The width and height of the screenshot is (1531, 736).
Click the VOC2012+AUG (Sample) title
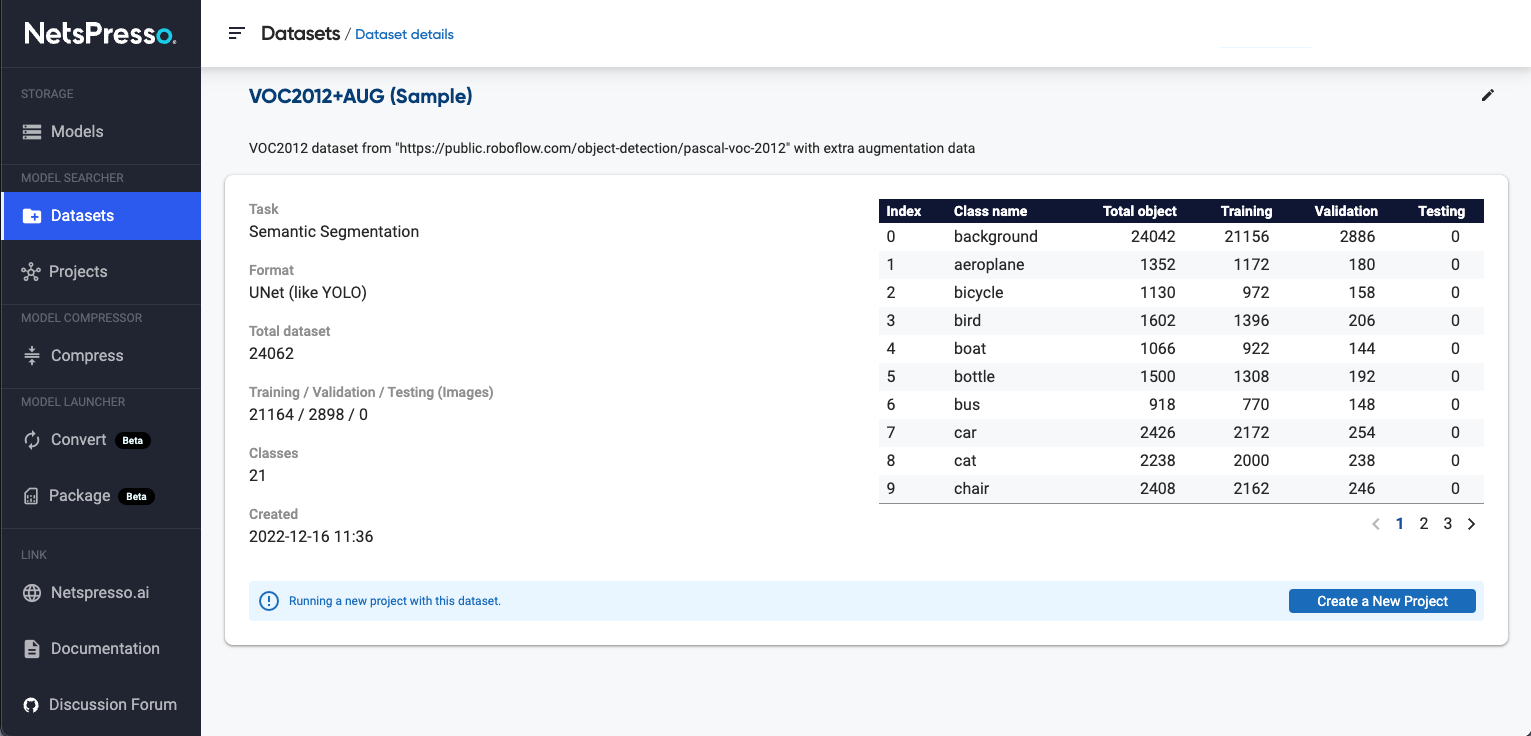point(361,96)
